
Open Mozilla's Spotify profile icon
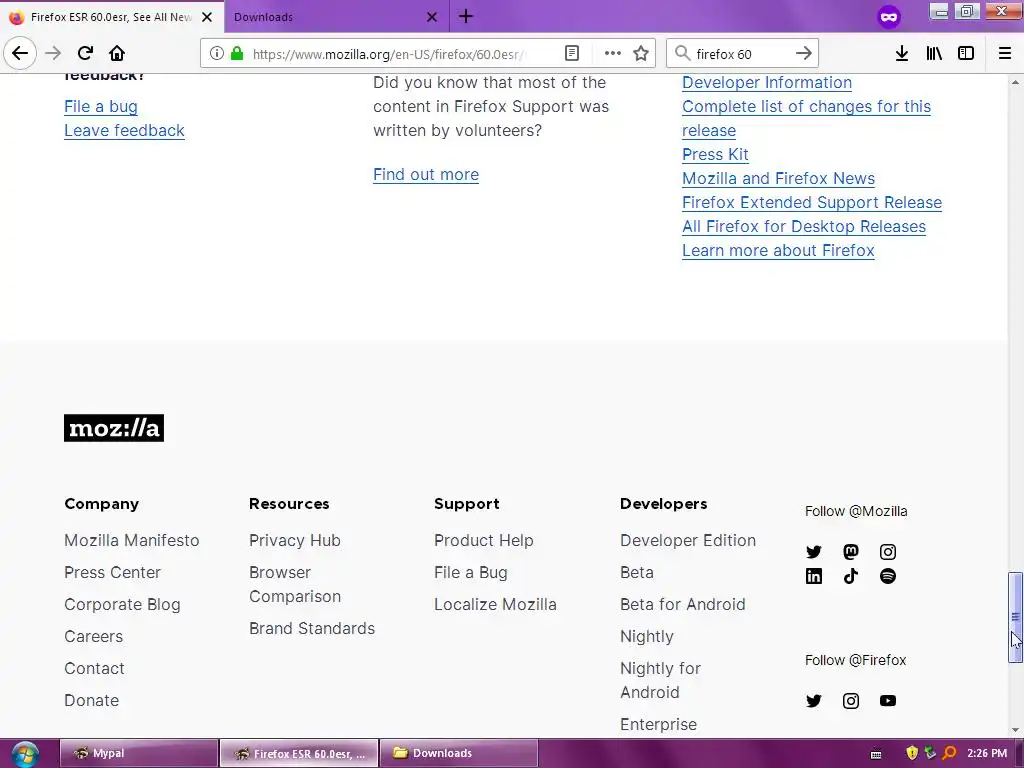click(888, 576)
